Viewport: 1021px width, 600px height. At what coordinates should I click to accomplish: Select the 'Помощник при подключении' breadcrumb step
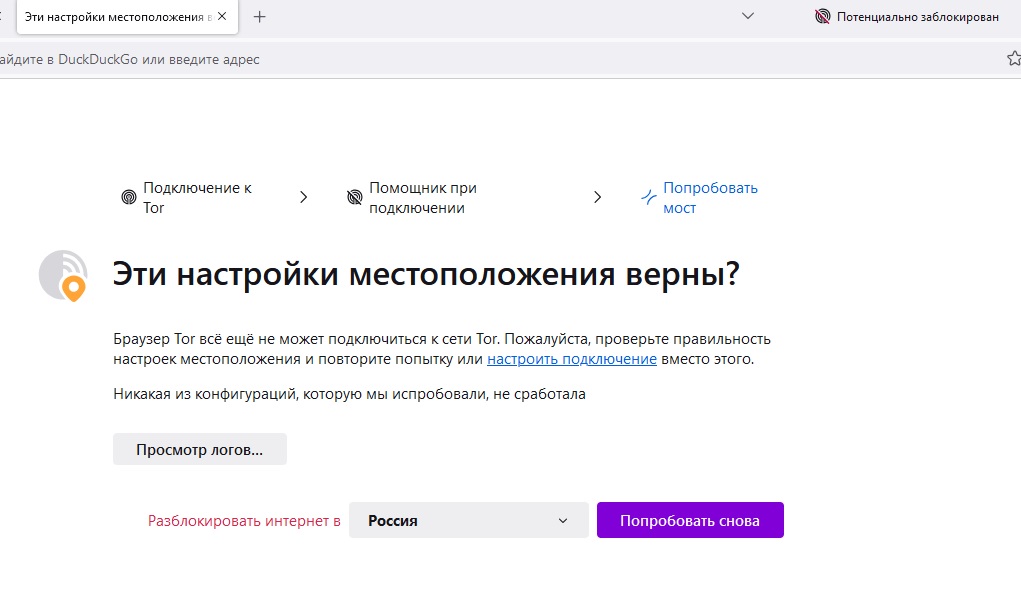point(423,197)
